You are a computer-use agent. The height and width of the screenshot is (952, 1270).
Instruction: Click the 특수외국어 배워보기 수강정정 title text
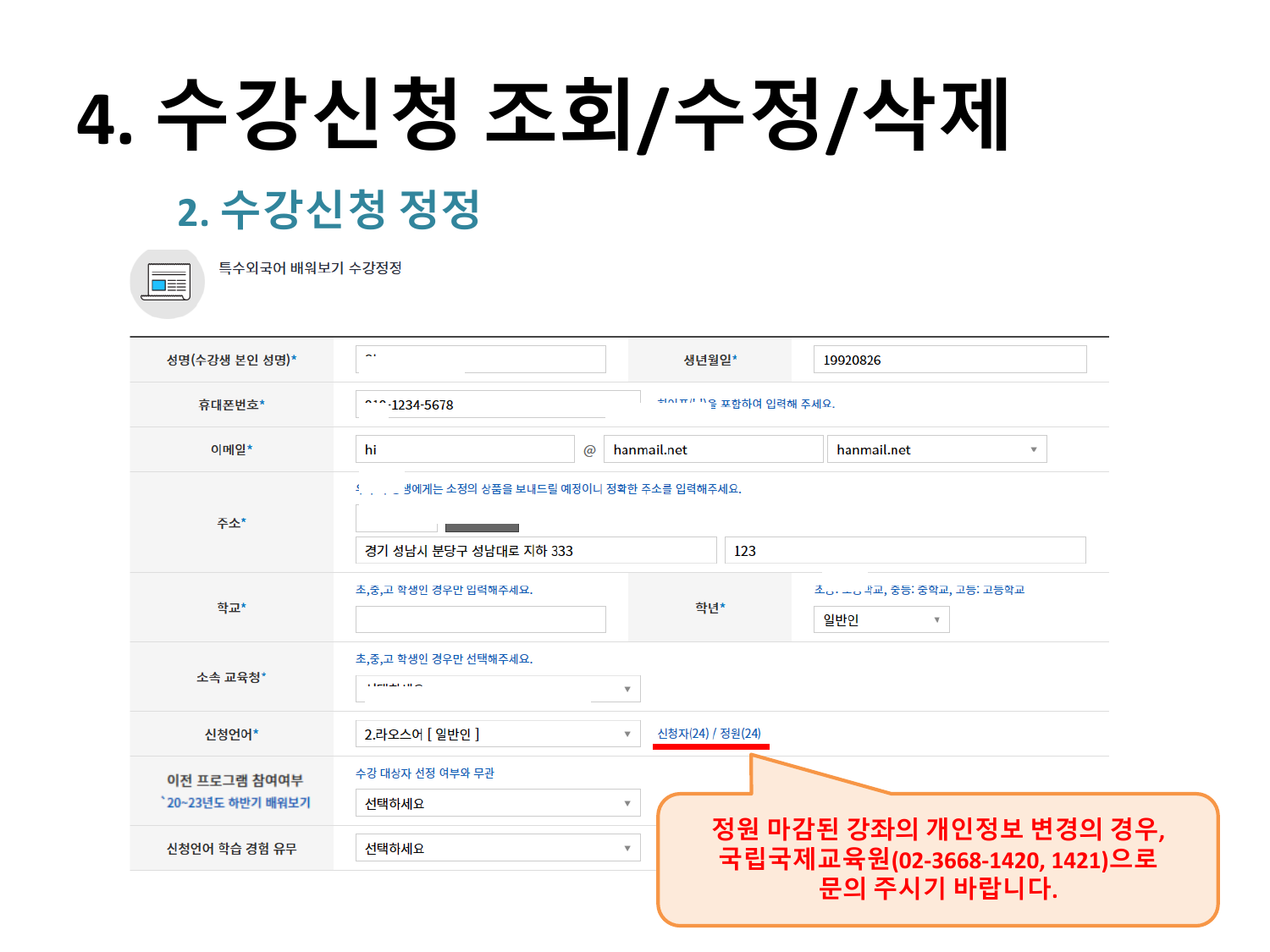310,268
